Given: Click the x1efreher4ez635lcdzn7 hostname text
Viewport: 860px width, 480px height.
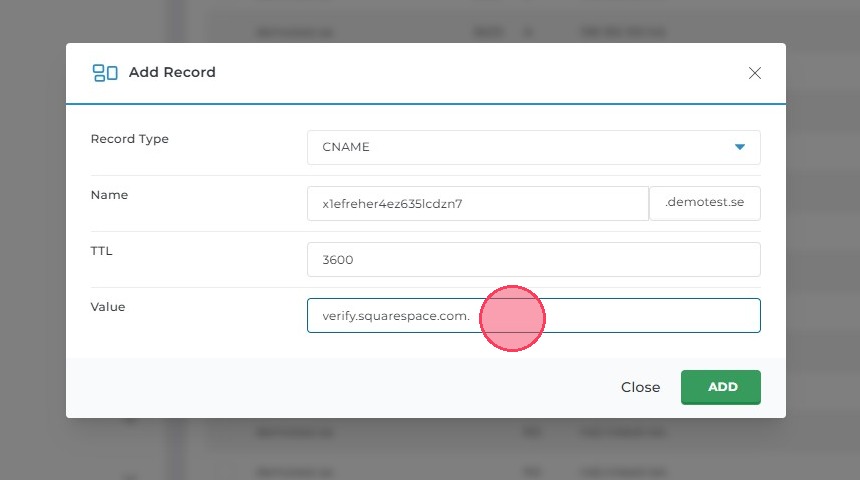Looking at the screenshot, I should 392,203.
